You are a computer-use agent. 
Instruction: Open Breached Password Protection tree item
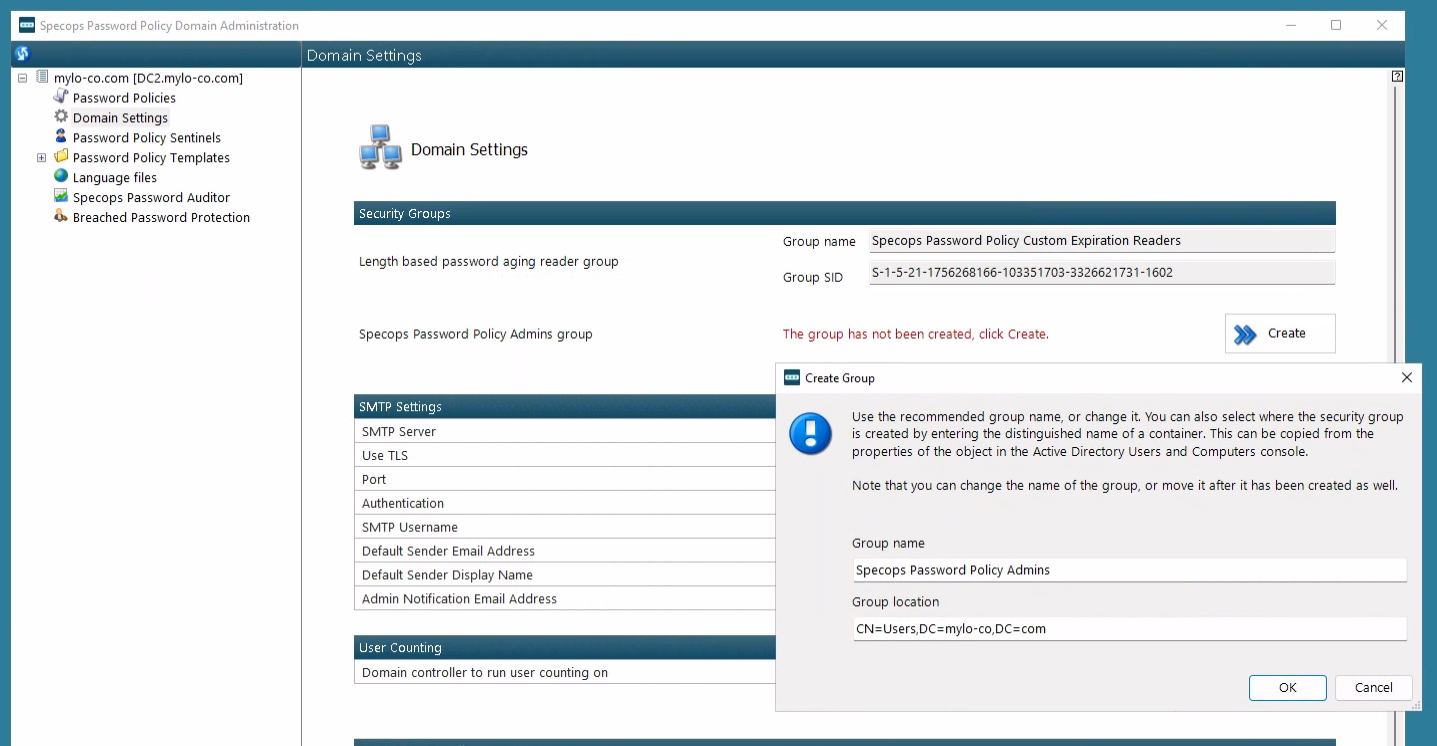pyautogui.click(x=161, y=218)
